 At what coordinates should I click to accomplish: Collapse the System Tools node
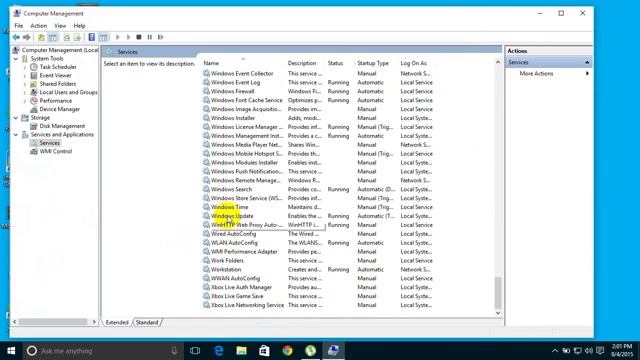pyautogui.click(x=16, y=59)
